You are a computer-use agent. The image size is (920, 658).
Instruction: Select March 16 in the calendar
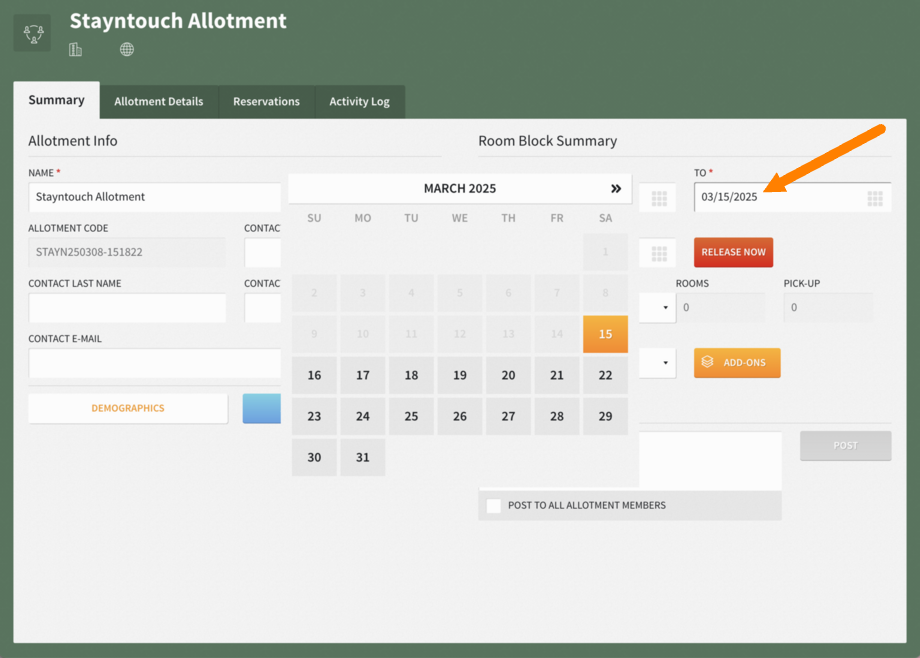(314, 375)
